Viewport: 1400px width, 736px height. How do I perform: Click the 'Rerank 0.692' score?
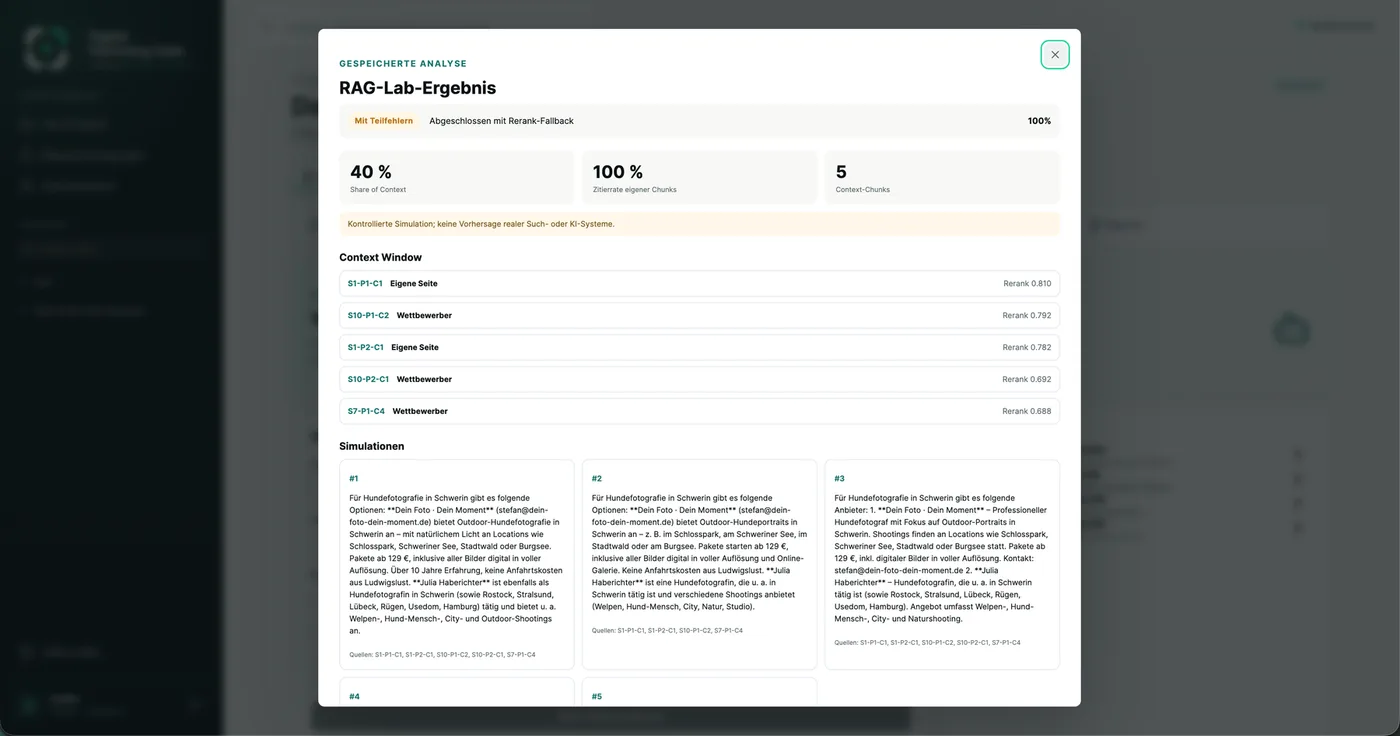point(1027,379)
